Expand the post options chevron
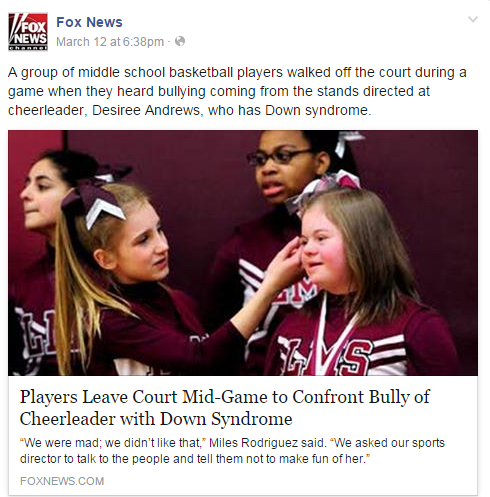 tap(473, 19)
